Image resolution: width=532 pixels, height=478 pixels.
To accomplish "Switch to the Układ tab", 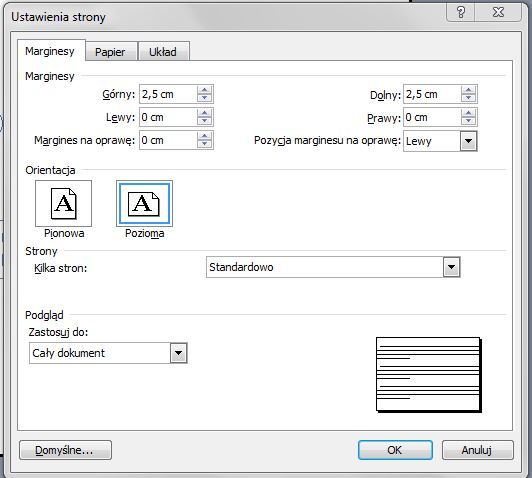I will (163, 52).
